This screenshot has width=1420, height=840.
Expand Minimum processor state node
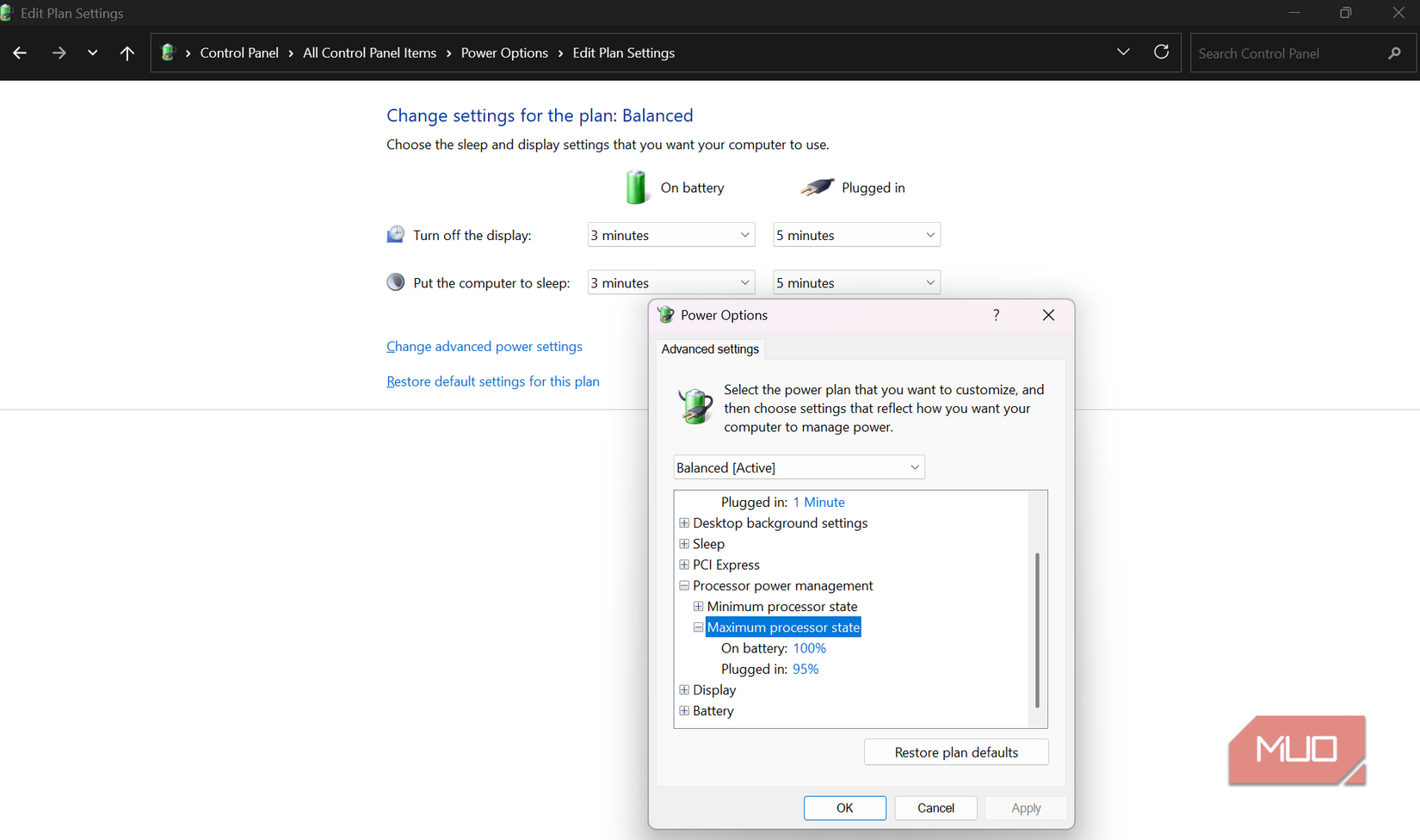tap(698, 607)
